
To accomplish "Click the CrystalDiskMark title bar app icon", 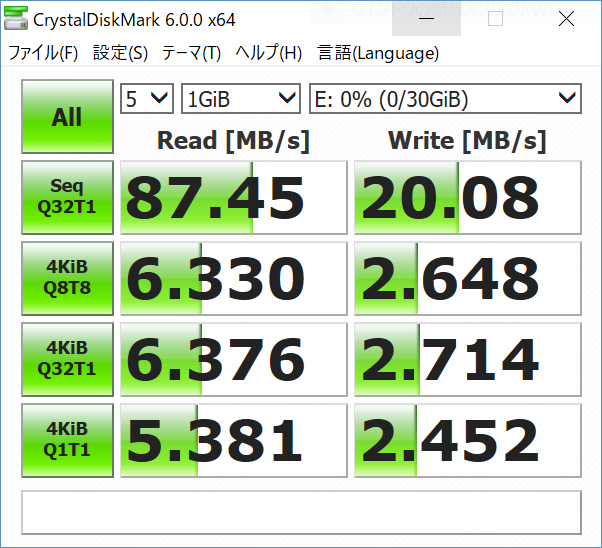I will click(x=17, y=19).
